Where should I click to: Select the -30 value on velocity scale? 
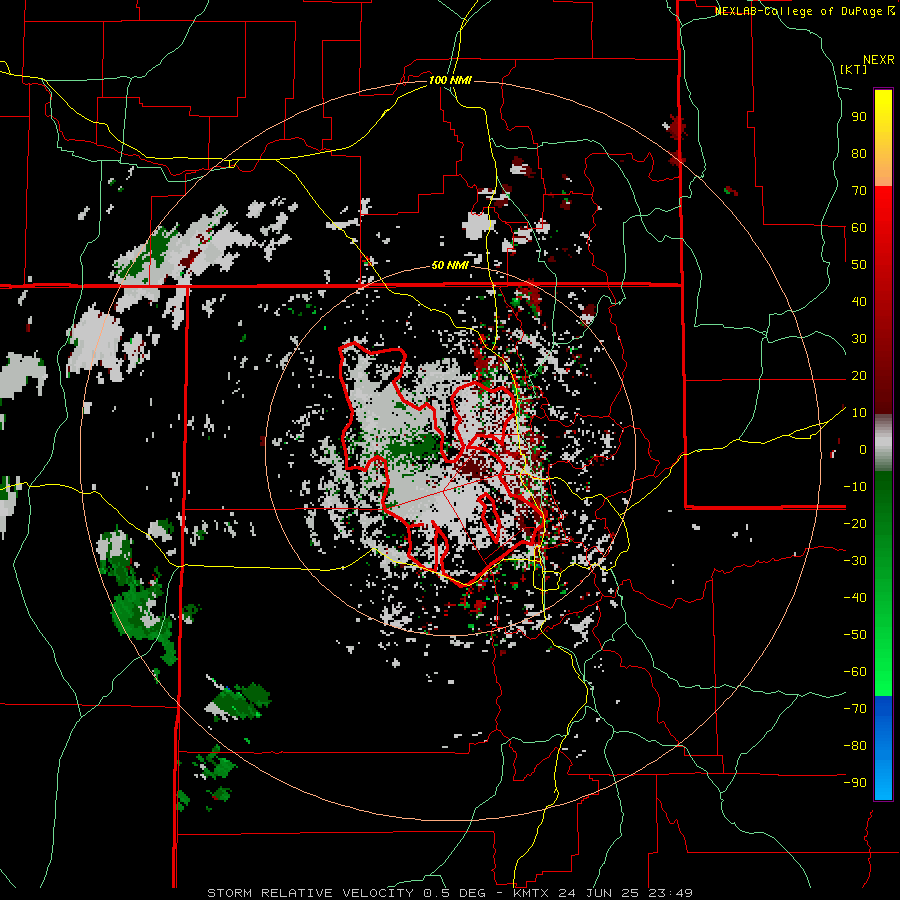point(855,561)
